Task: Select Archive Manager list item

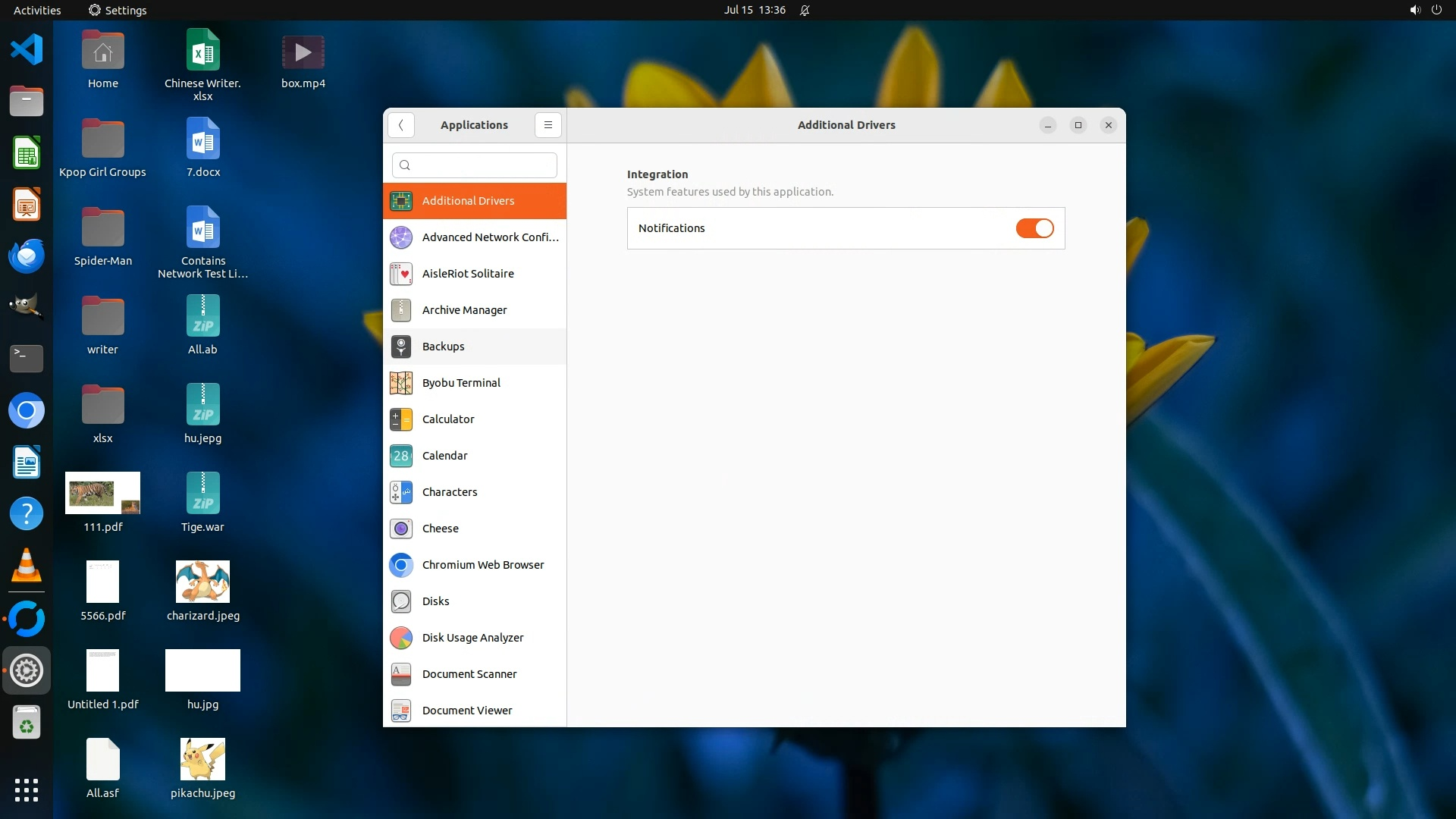Action: pyautogui.click(x=465, y=310)
